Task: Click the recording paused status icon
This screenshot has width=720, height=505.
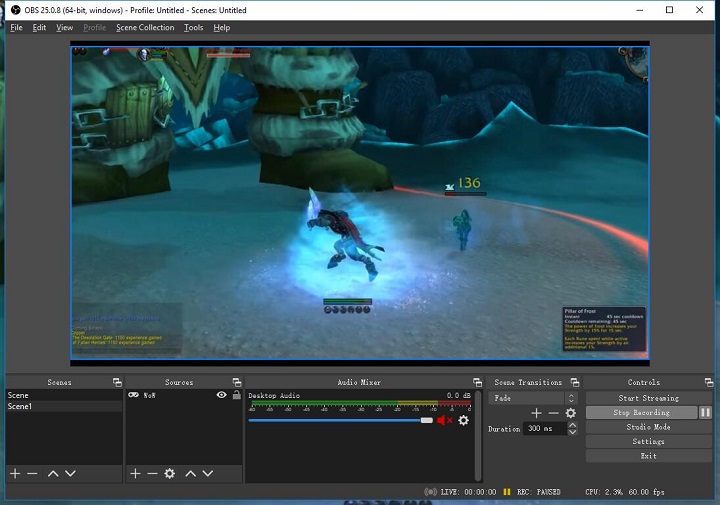Action: pyautogui.click(x=507, y=492)
